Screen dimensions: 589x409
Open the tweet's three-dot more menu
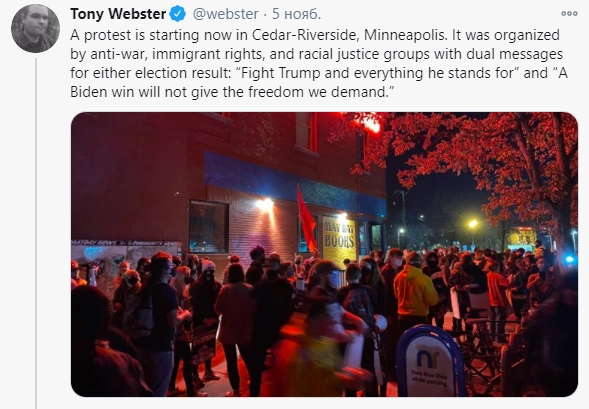(x=569, y=14)
